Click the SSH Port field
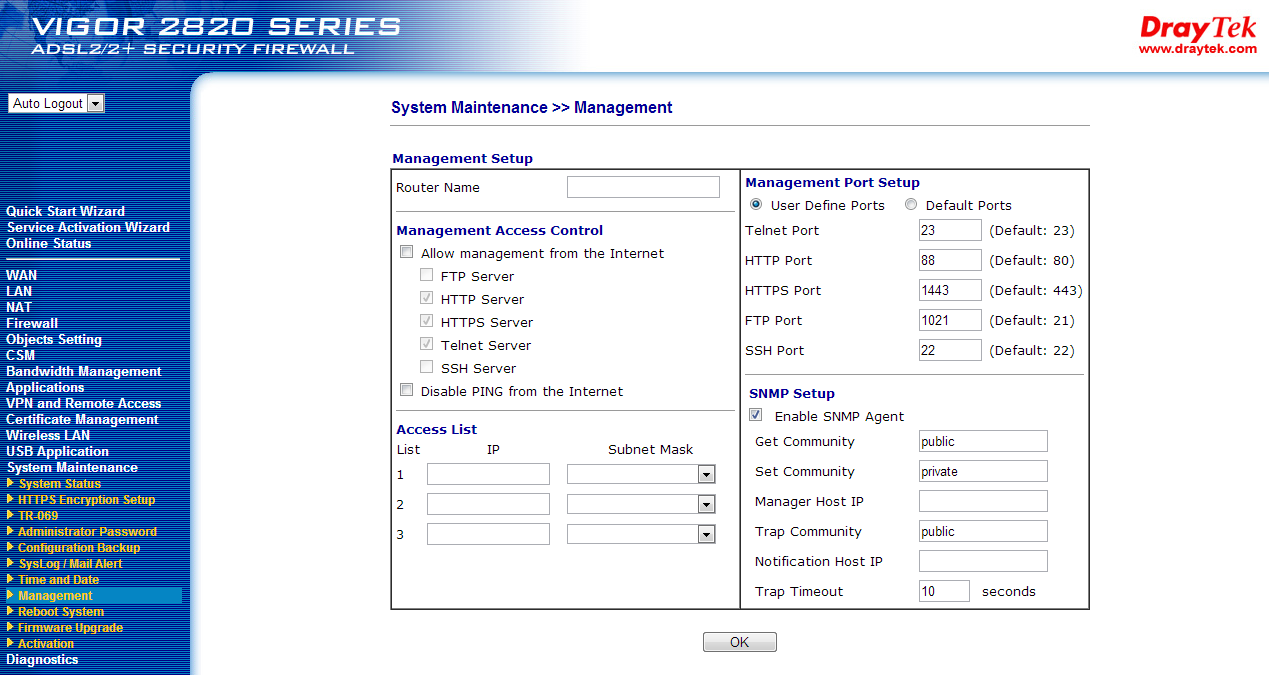 (x=950, y=350)
